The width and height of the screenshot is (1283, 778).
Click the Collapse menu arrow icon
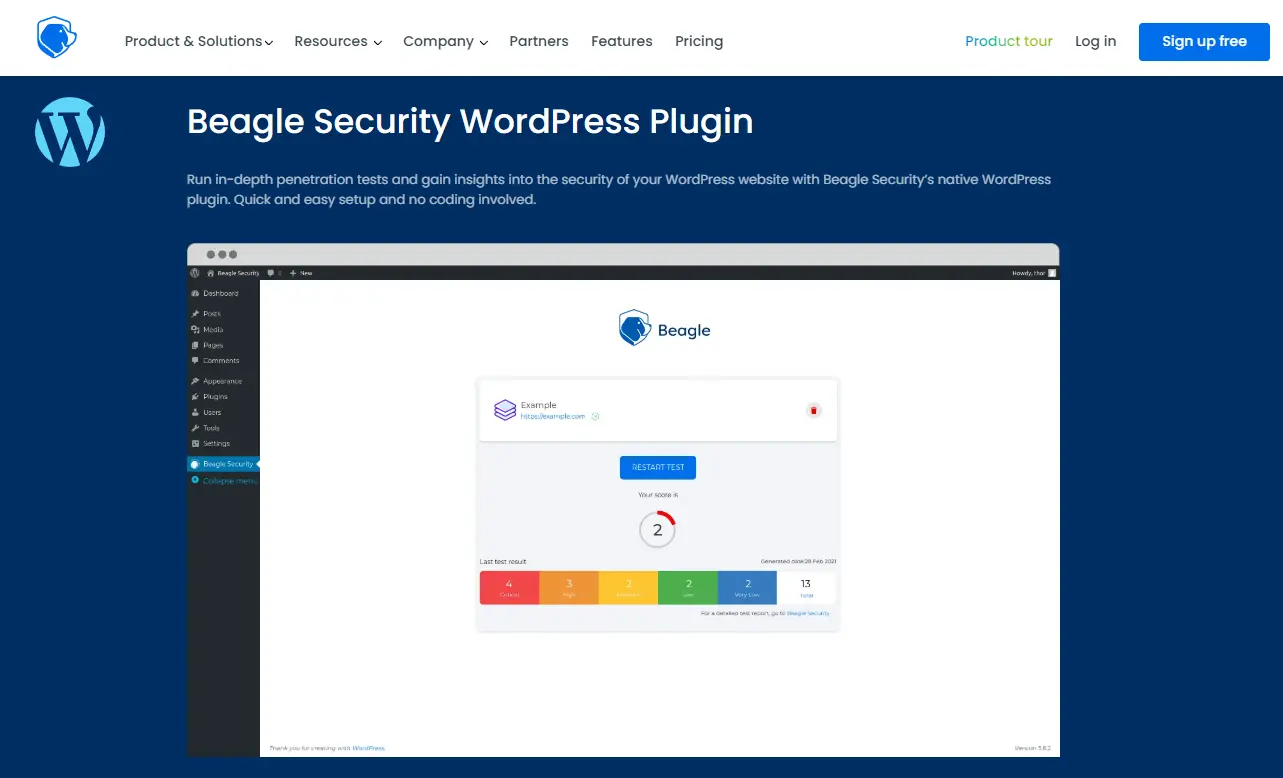pos(195,480)
